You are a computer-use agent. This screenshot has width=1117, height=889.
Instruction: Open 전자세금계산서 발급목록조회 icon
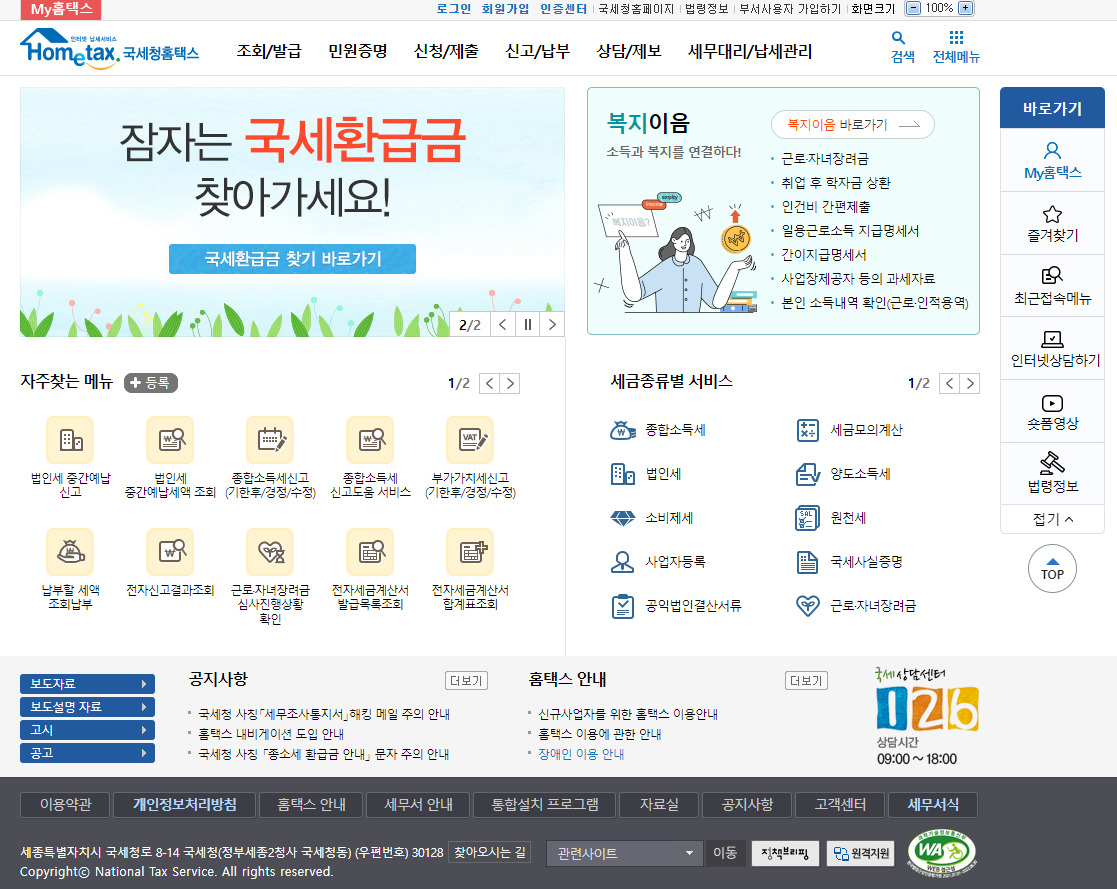[370, 552]
